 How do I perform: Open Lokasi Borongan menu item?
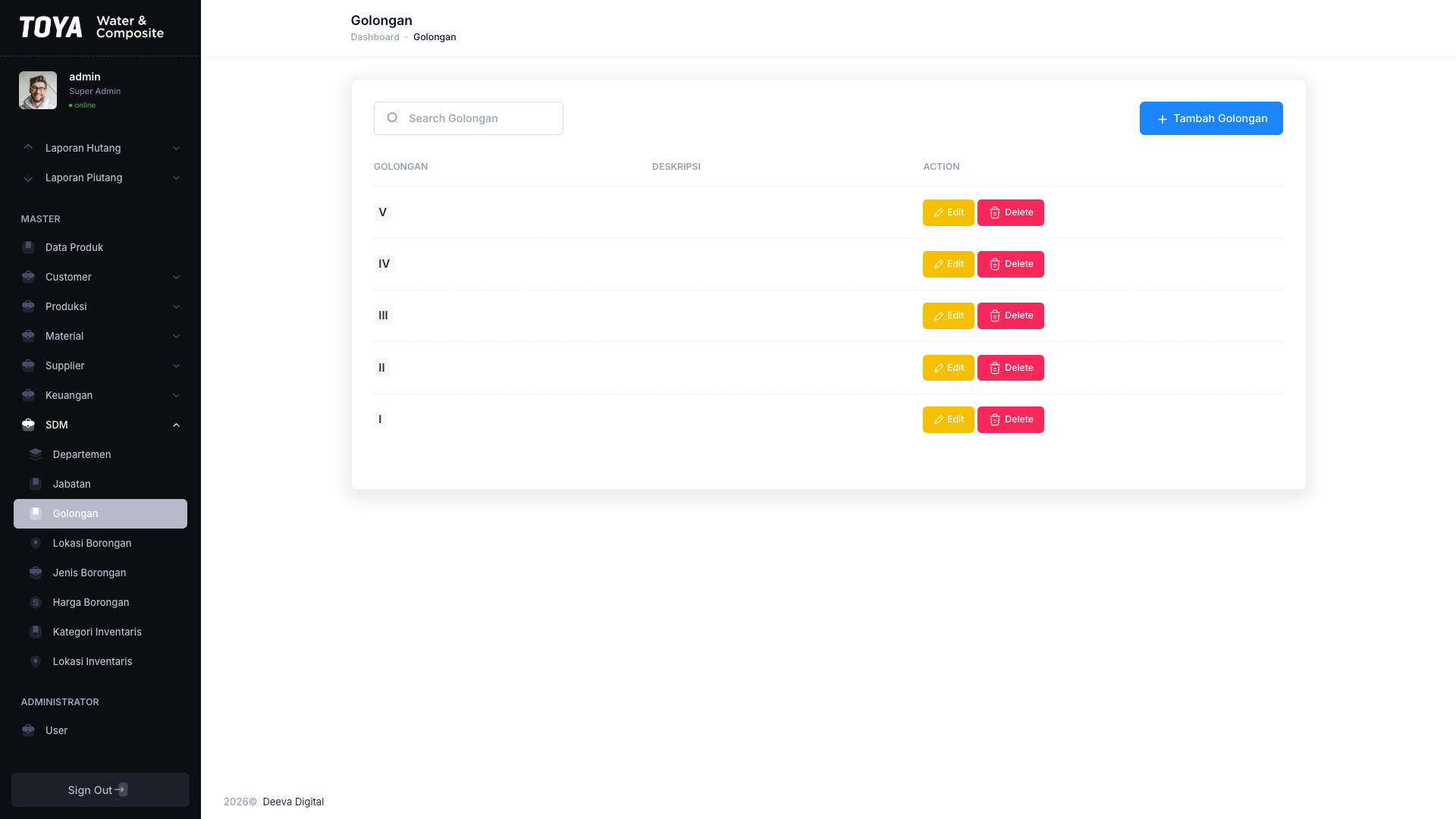(x=100, y=543)
